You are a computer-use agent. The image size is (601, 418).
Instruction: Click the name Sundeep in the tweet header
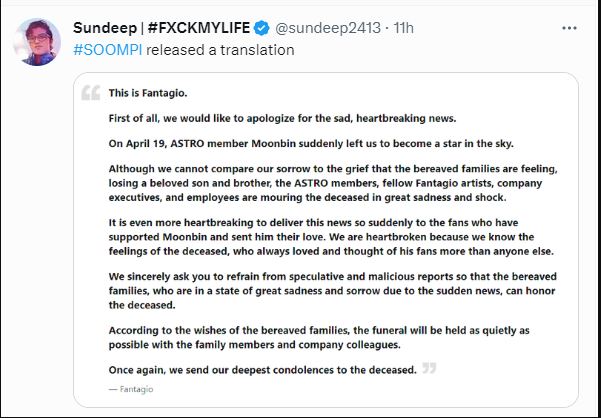(105, 28)
